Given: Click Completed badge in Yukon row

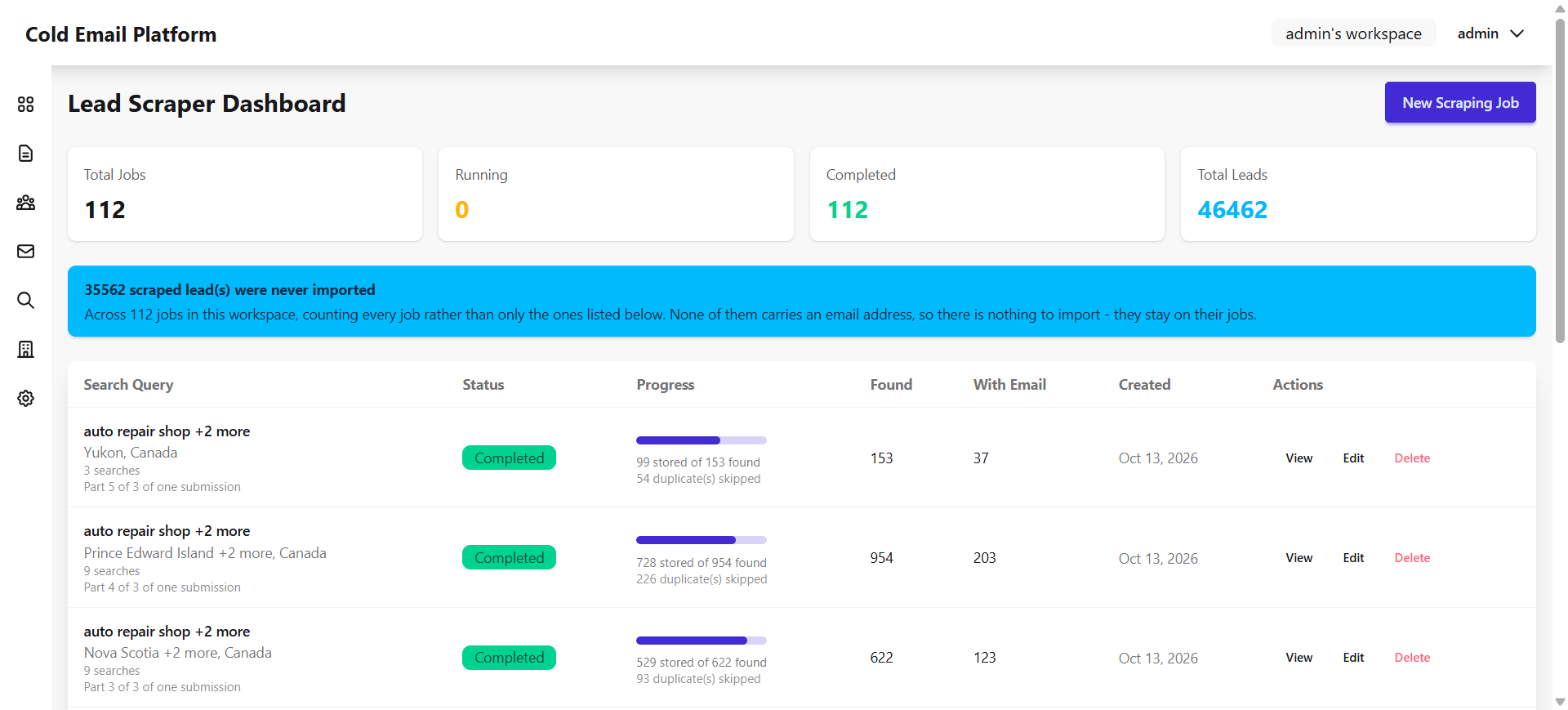Looking at the screenshot, I should coord(509,458).
